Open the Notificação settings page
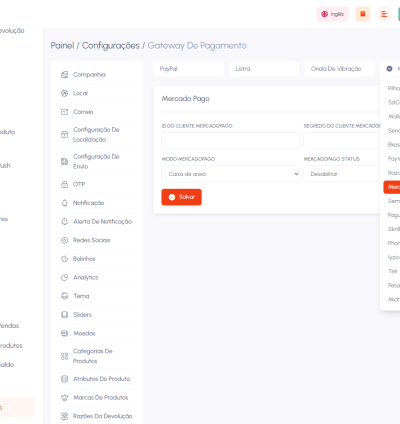The image size is (400, 424). tap(97, 203)
